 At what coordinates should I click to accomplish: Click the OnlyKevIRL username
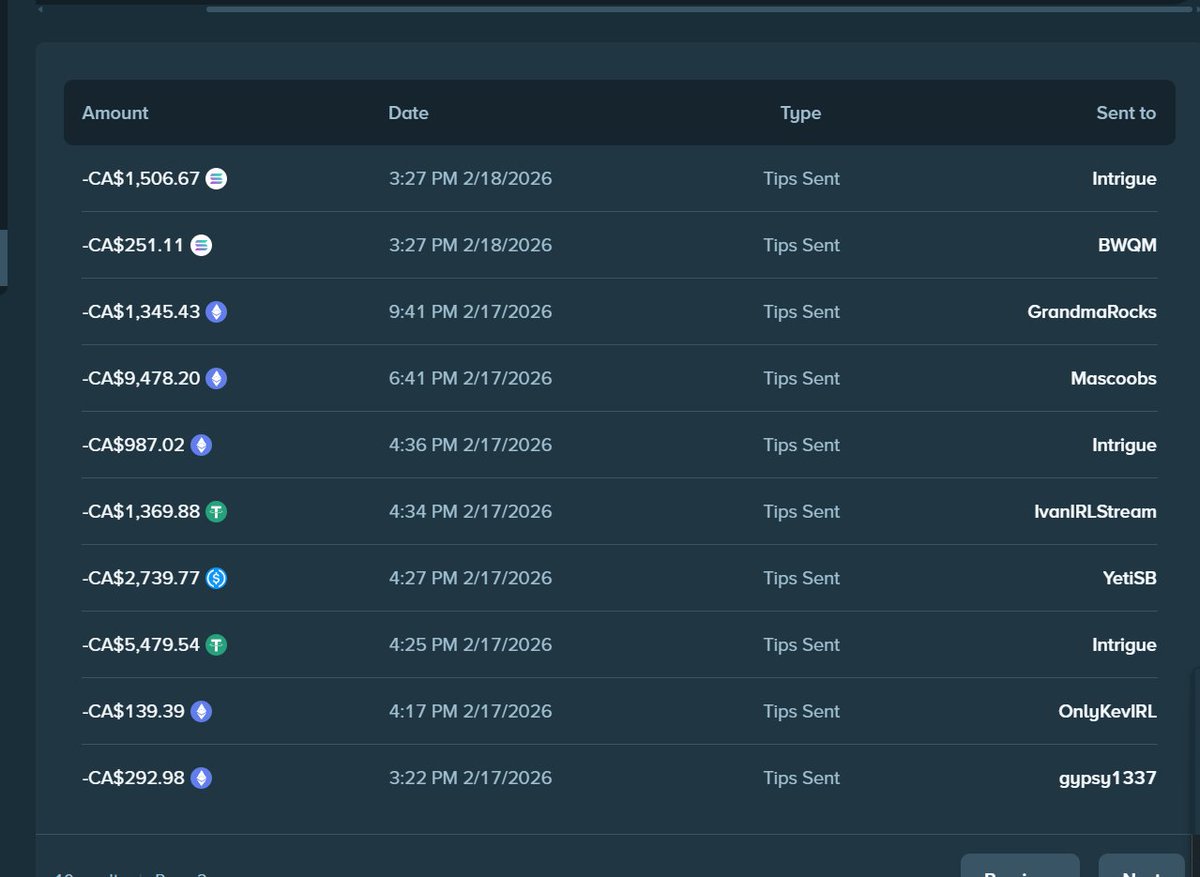tap(1107, 711)
